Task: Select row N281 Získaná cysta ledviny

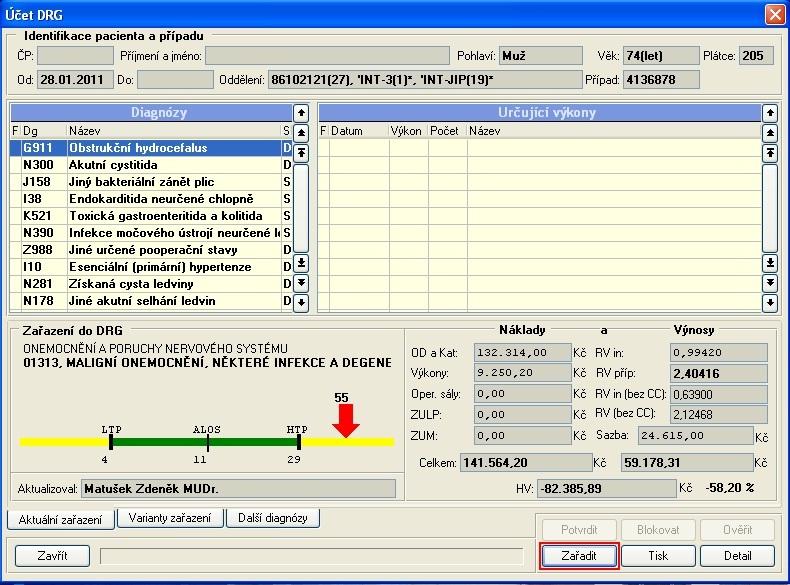Action: tap(151, 284)
